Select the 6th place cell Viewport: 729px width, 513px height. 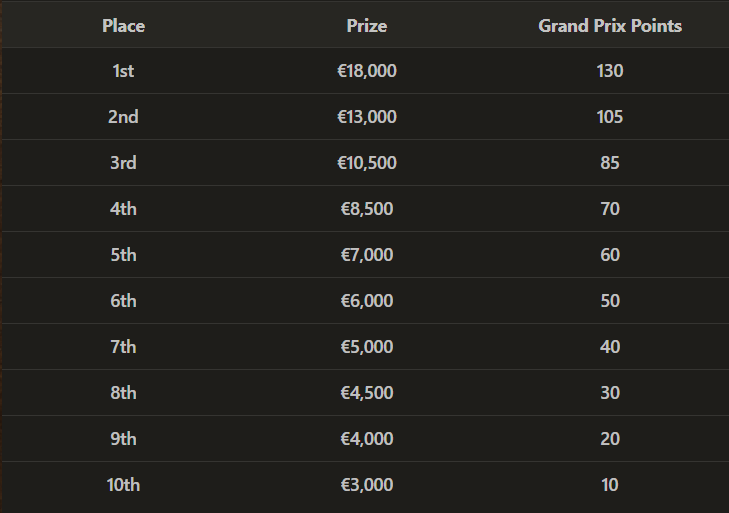click(x=123, y=301)
